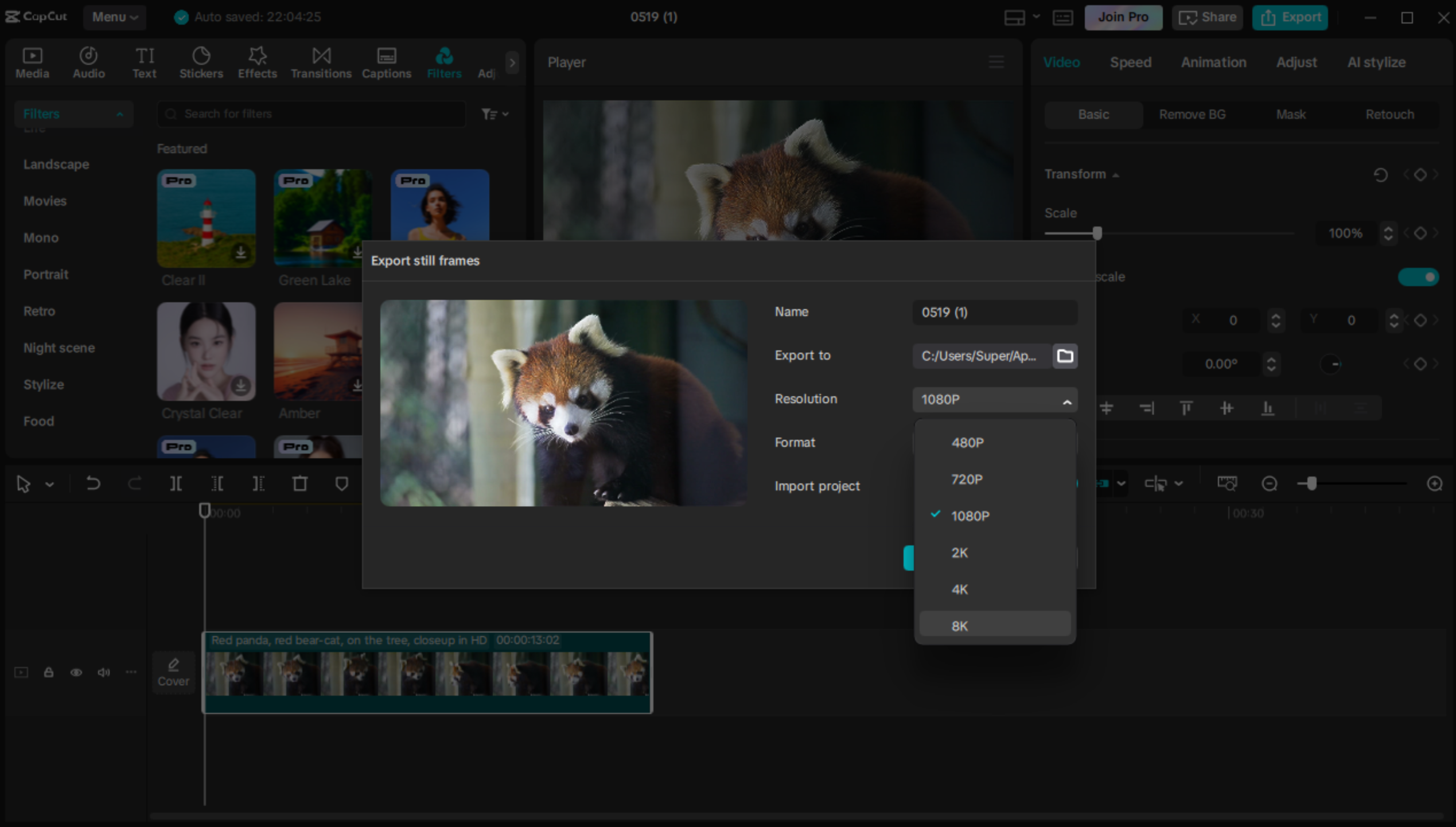
Task: Click the Effects icon
Action: pyautogui.click(x=257, y=62)
